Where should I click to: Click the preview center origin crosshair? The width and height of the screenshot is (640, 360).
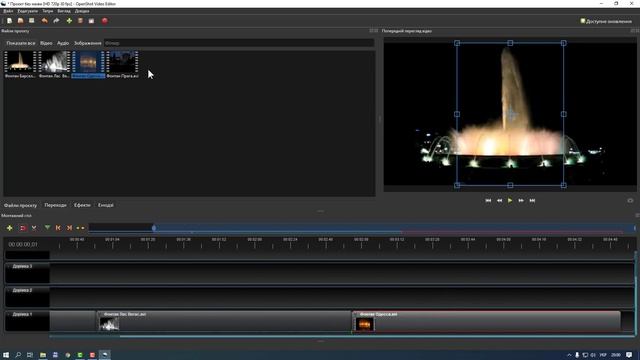[x=511, y=114]
